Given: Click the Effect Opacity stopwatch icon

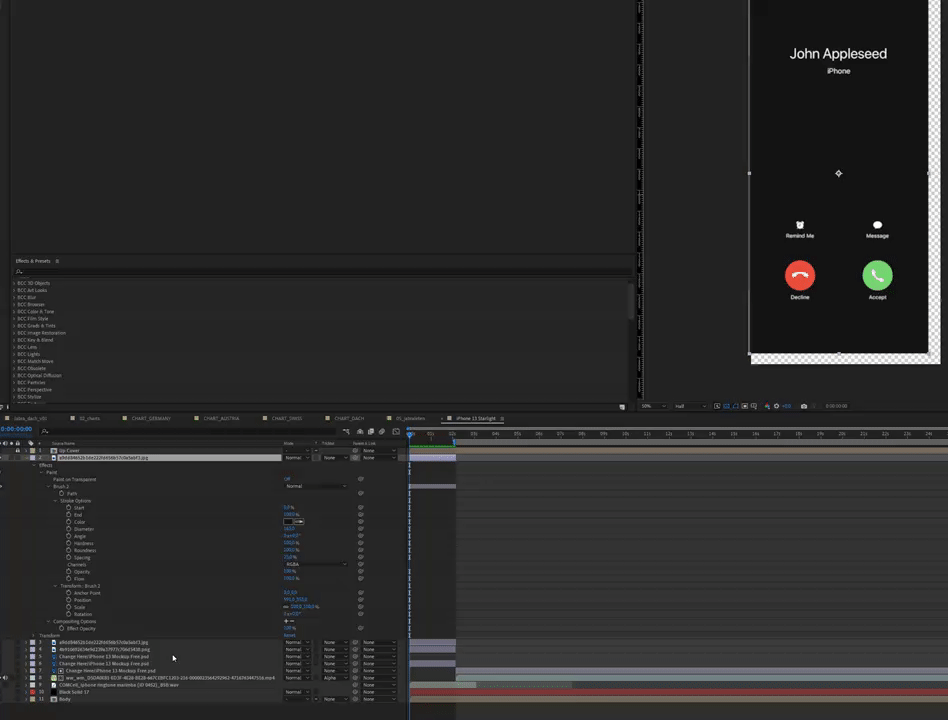Looking at the screenshot, I should point(62,628).
